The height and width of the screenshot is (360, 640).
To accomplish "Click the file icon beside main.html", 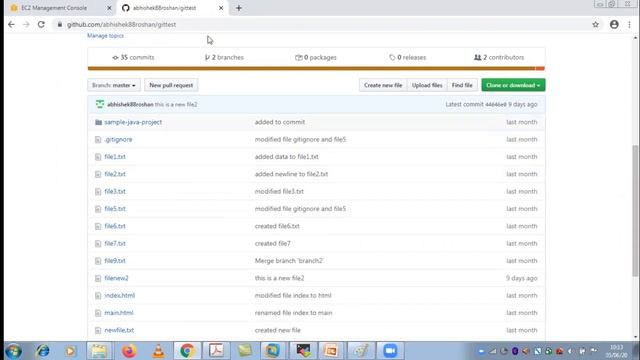I will coord(98,313).
